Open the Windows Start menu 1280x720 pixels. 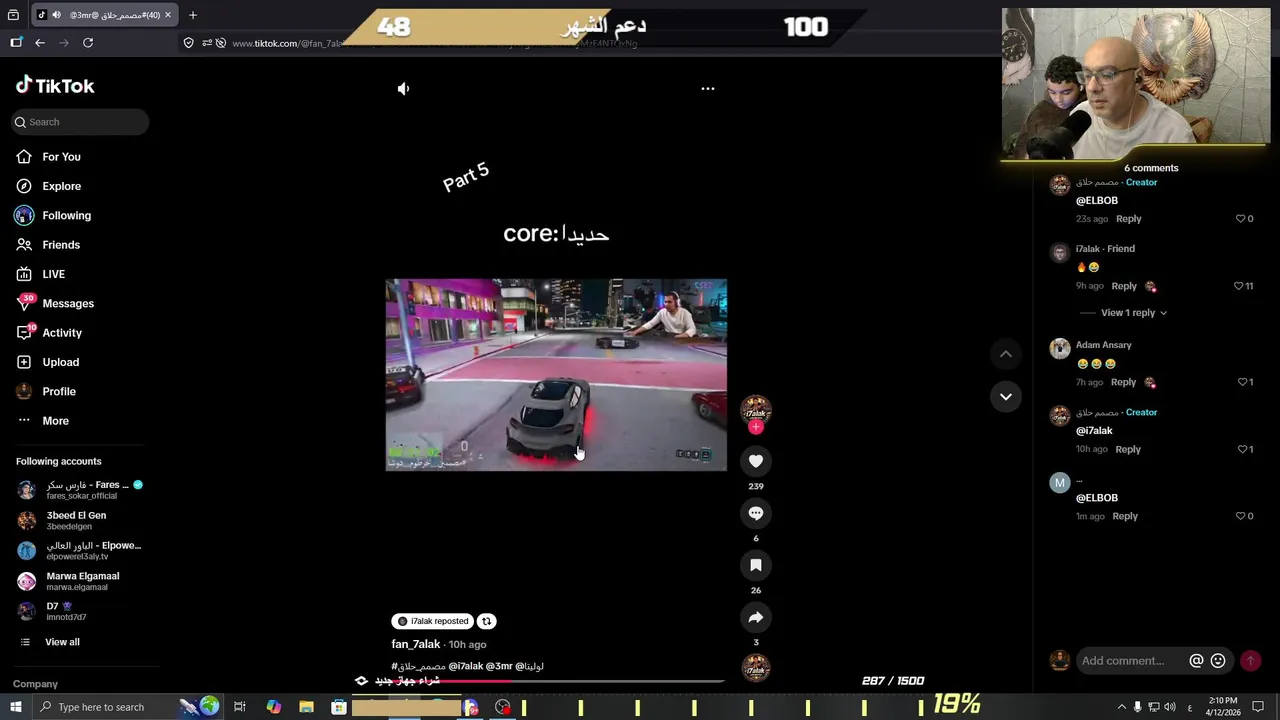coord(14,707)
